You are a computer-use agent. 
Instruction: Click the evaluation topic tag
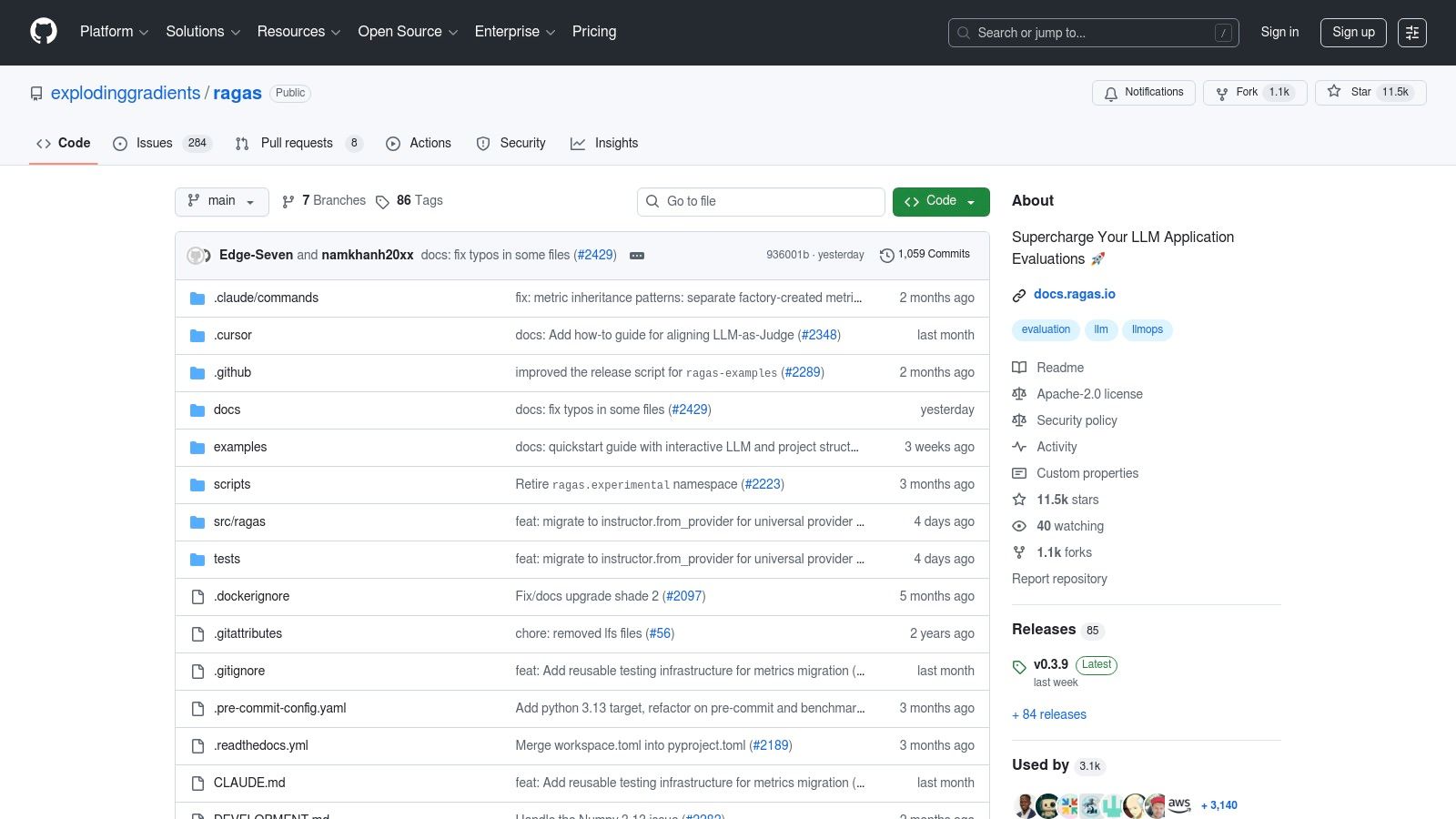1046,330
